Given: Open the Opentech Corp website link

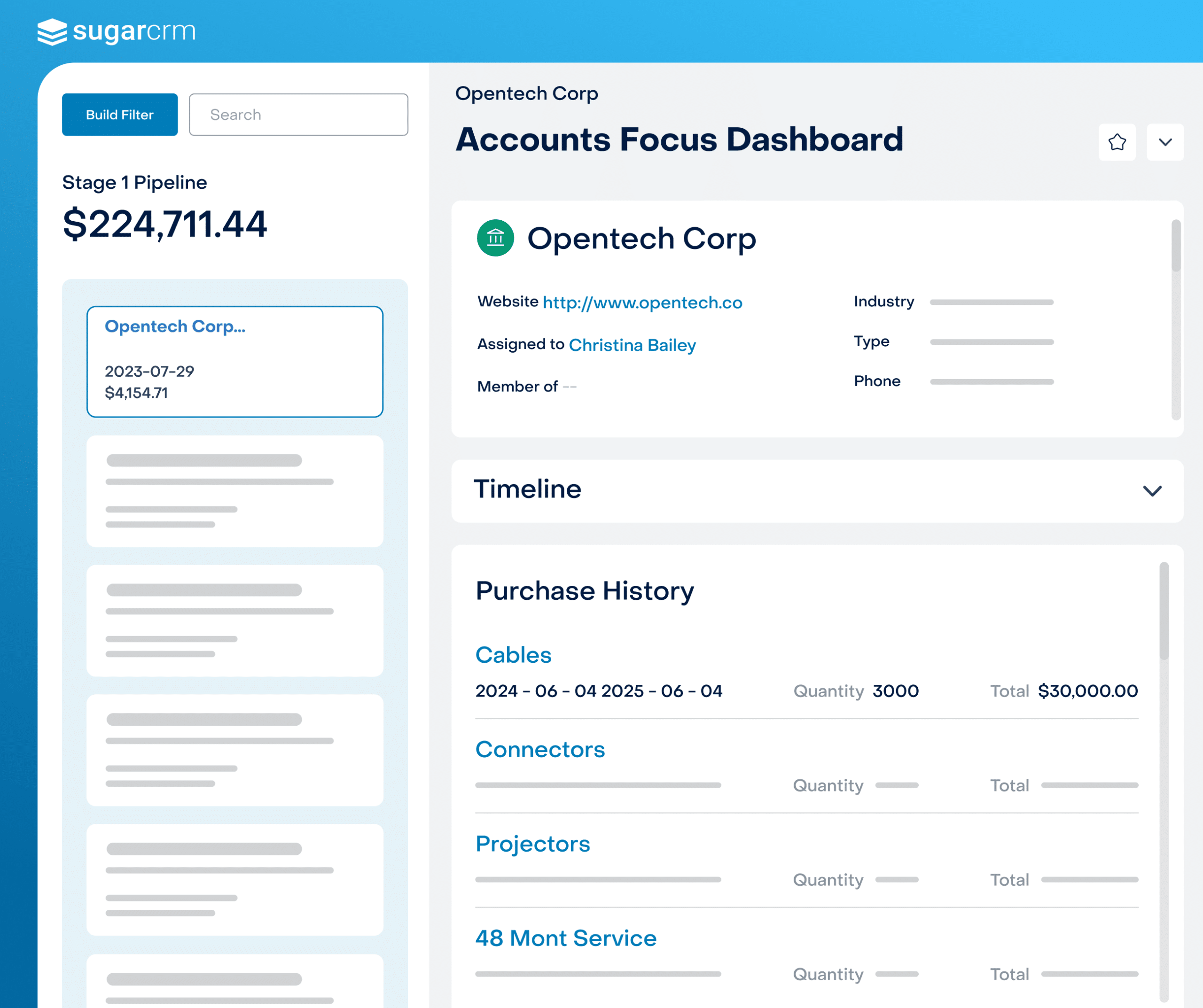Looking at the screenshot, I should coord(641,302).
